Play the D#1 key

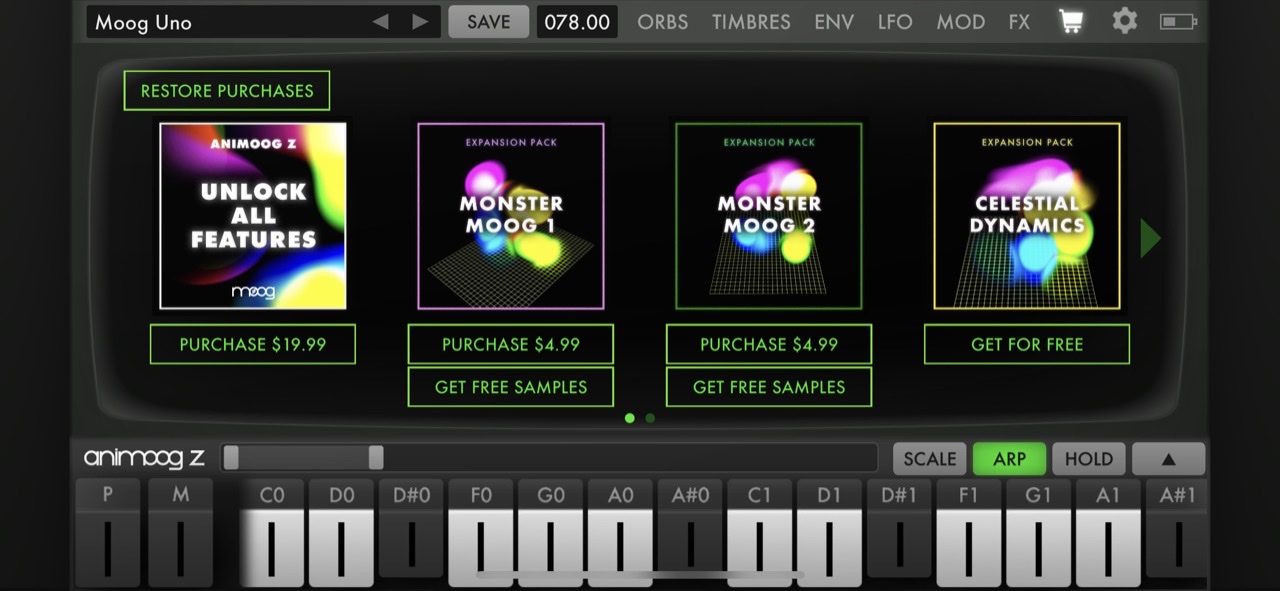tap(899, 528)
